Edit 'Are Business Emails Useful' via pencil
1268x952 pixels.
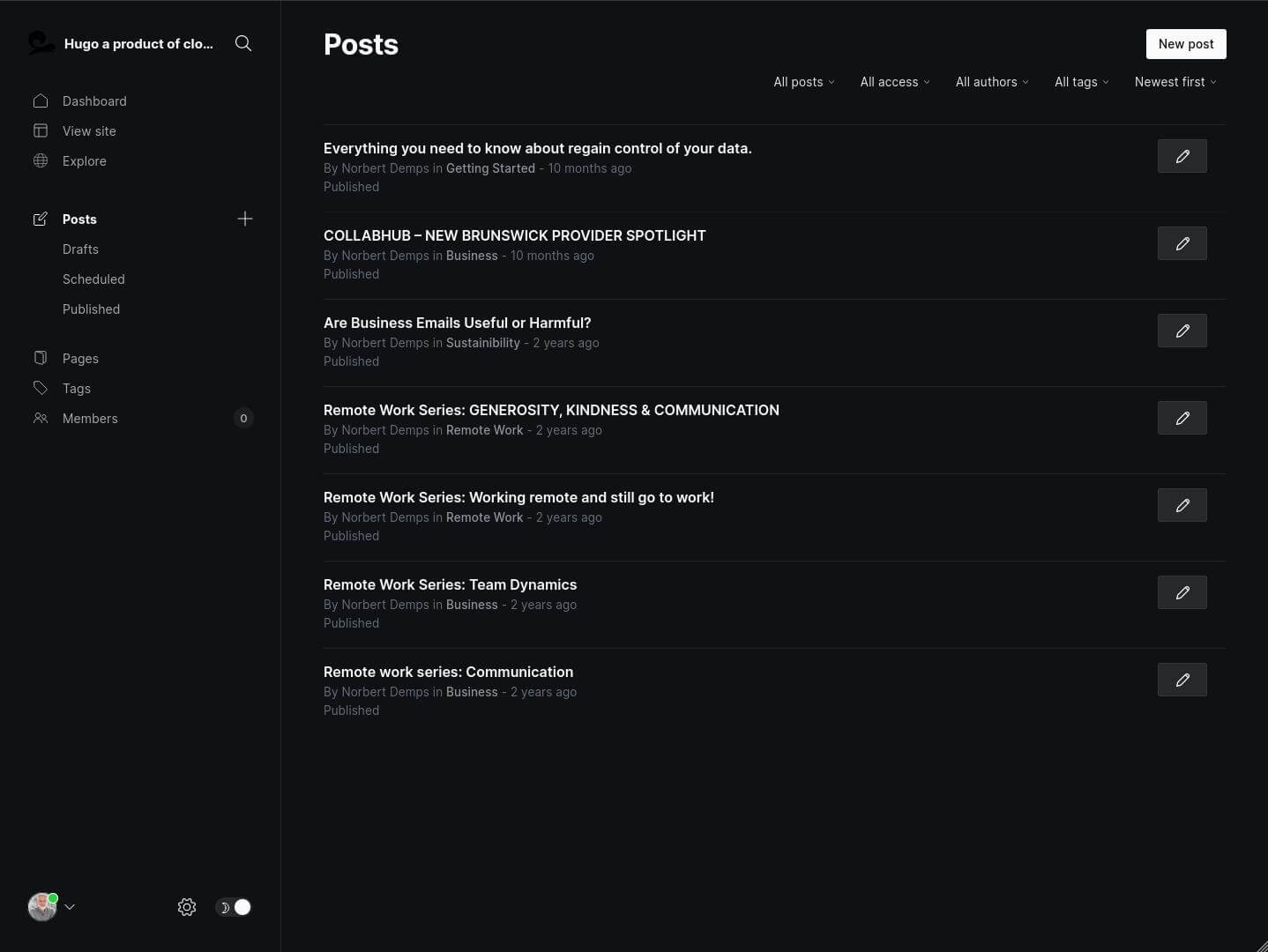tap(1182, 331)
